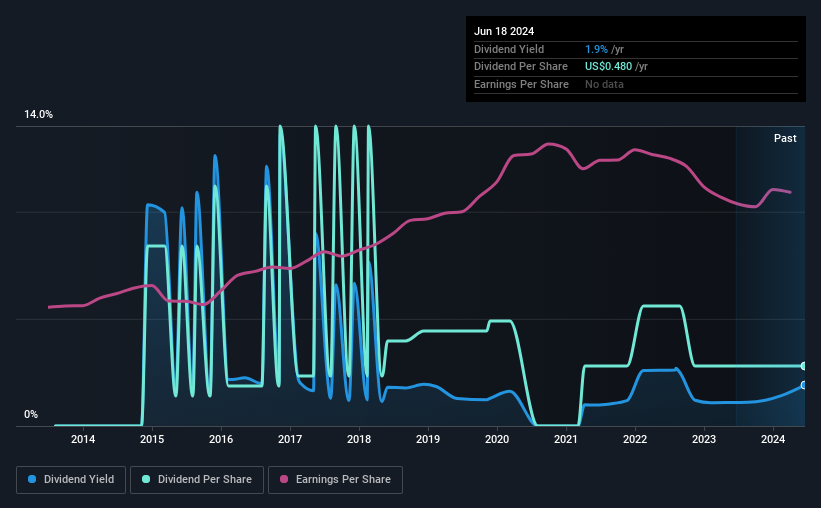This screenshot has height=508, width=821.
Task: Toggle the Earnings Per Share legend button
Action: pos(335,480)
